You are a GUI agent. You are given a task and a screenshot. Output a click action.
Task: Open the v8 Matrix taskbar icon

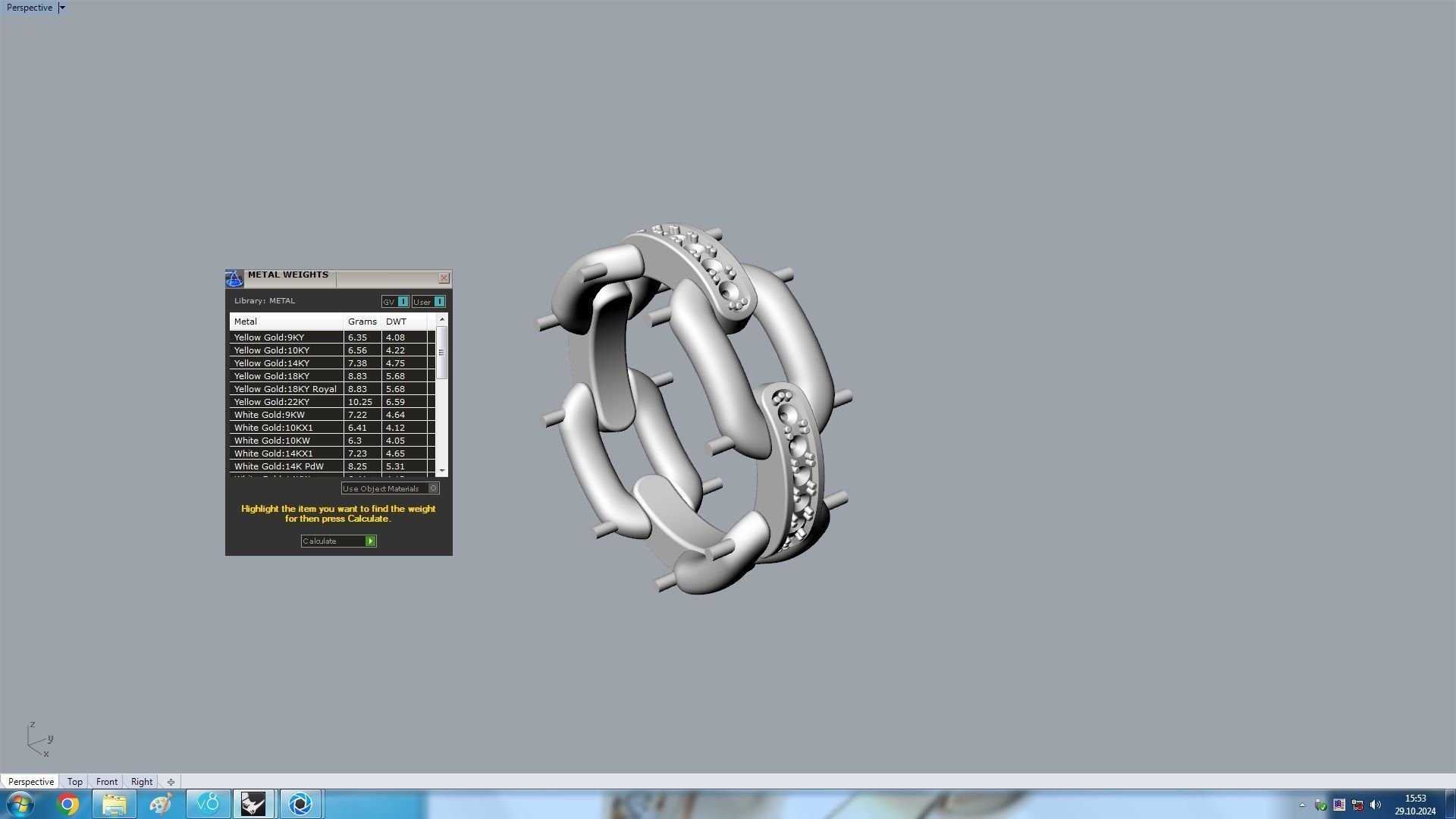click(x=208, y=804)
